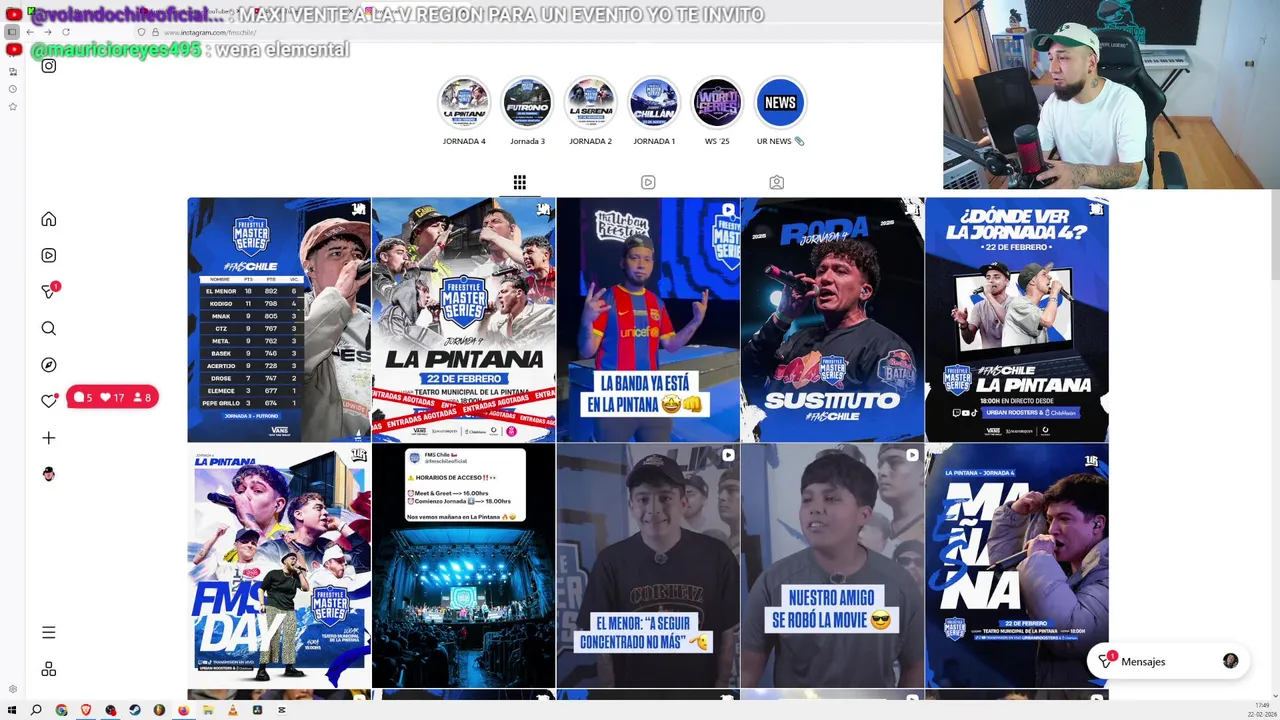Switch to the Tagged posts tab
Image resolution: width=1280 pixels, height=720 pixels.
[776, 182]
